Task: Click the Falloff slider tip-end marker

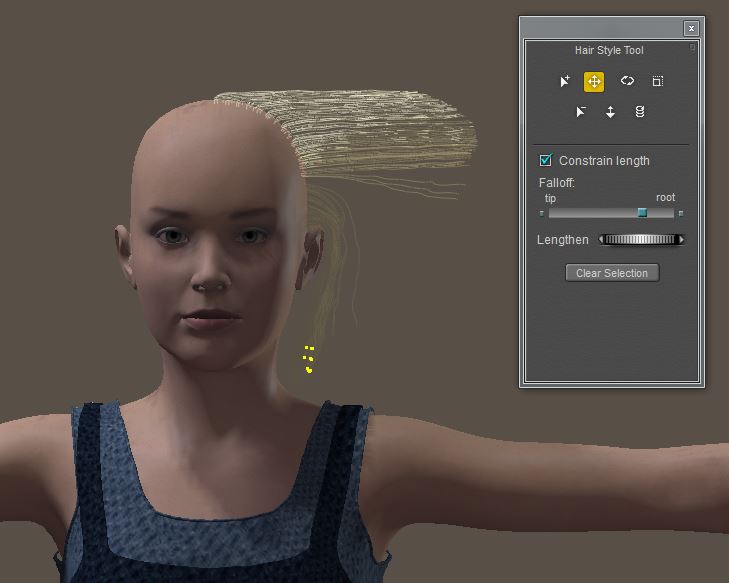Action: click(542, 213)
